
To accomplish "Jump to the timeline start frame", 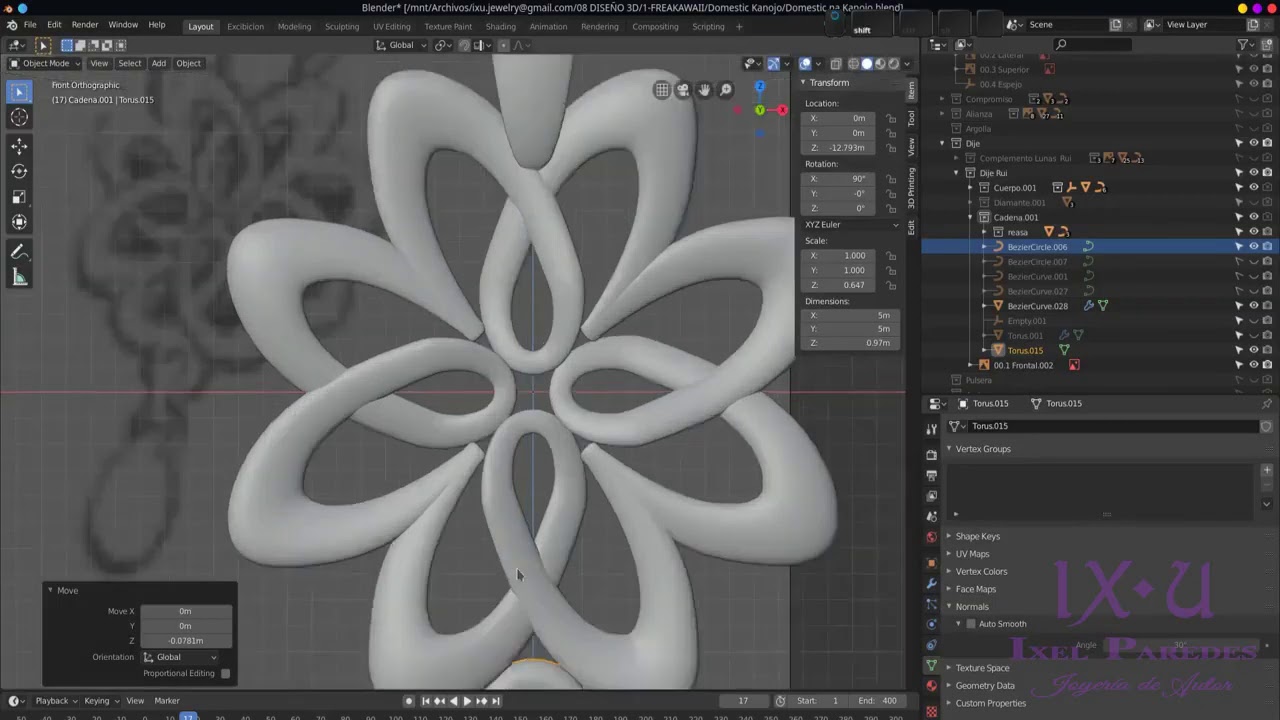I will (x=426, y=701).
